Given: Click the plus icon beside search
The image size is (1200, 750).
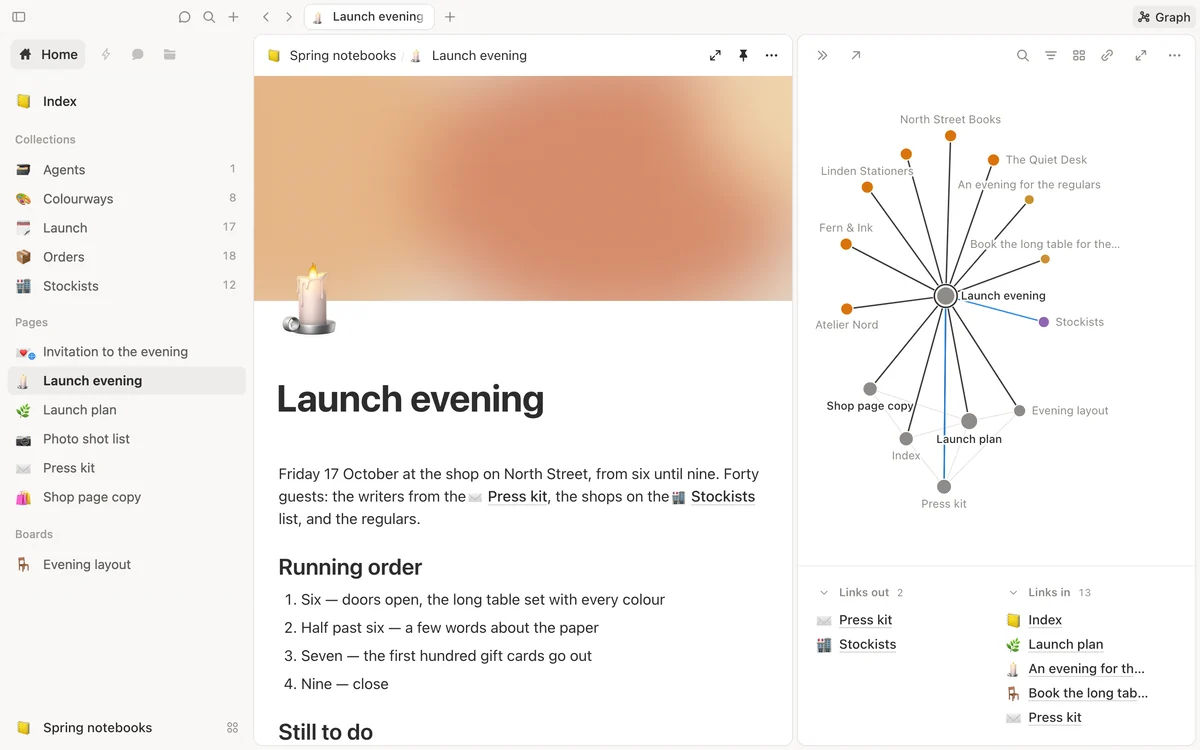Looking at the screenshot, I should coord(233,17).
